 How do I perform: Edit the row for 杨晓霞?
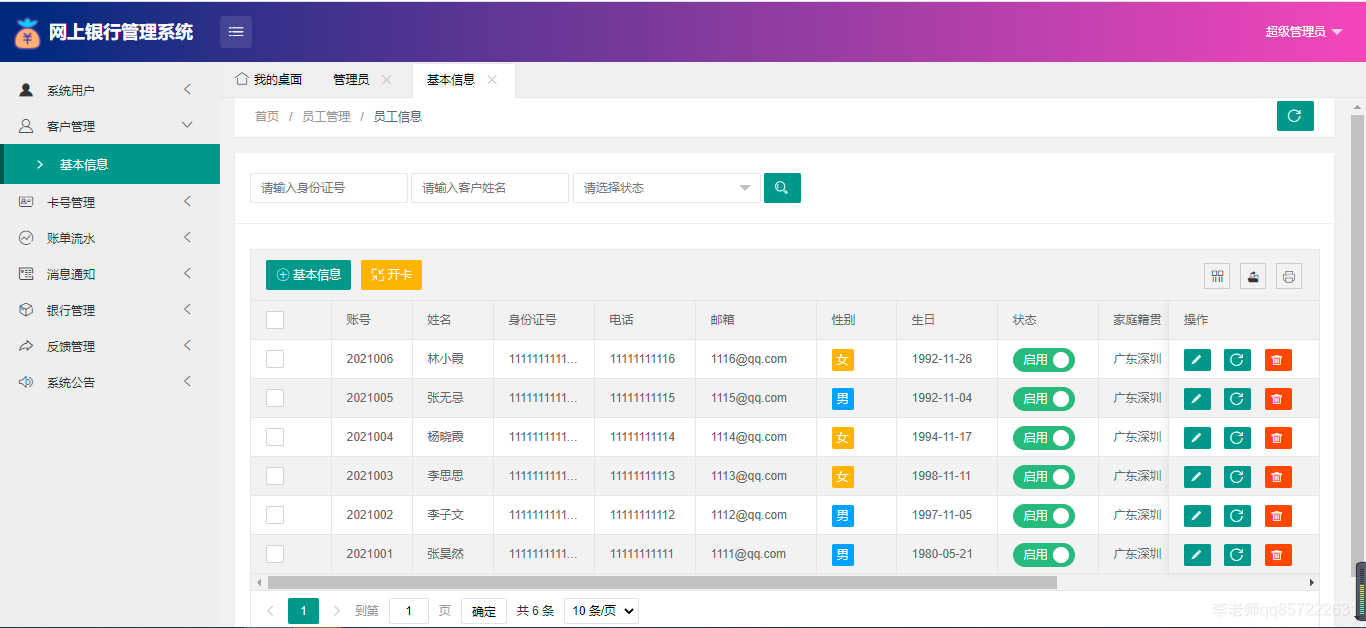(1197, 438)
